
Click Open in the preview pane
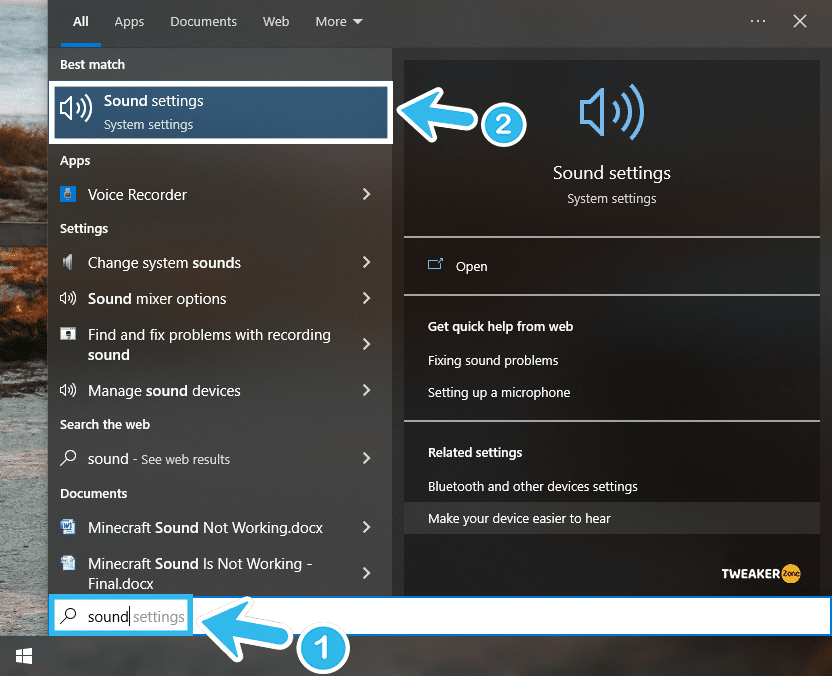point(471,266)
